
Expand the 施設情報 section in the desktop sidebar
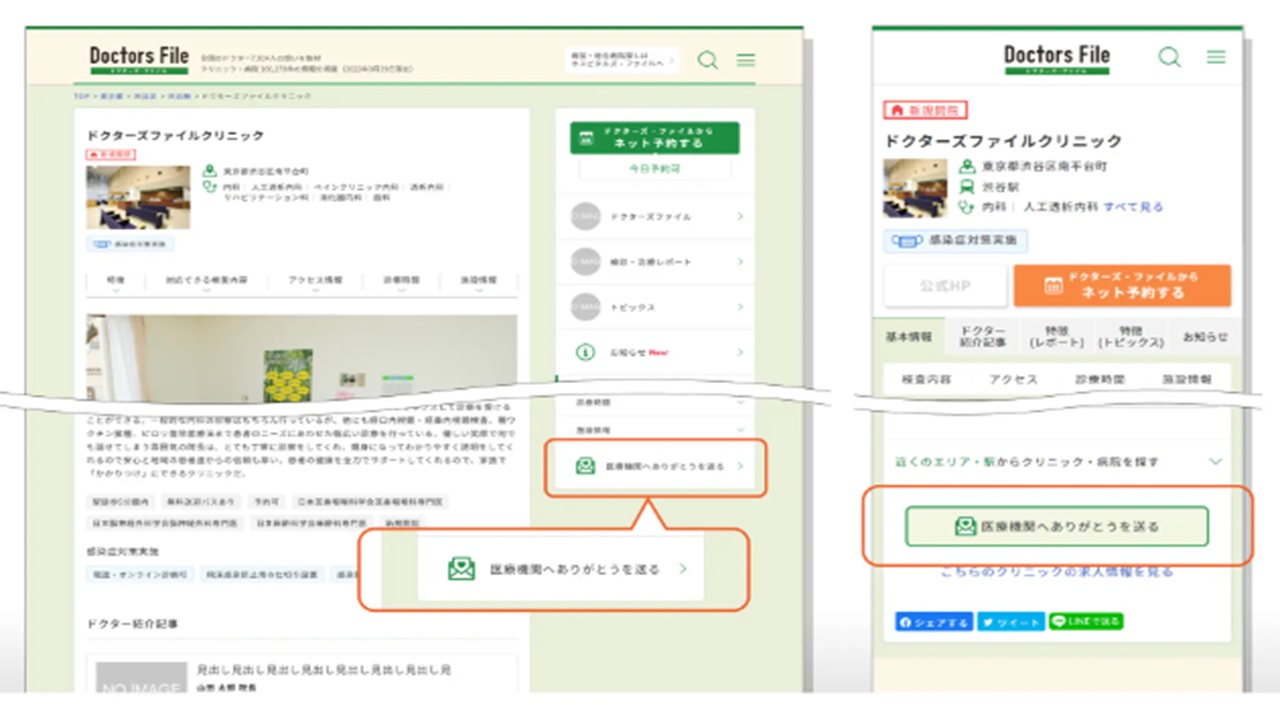coord(655,429)
